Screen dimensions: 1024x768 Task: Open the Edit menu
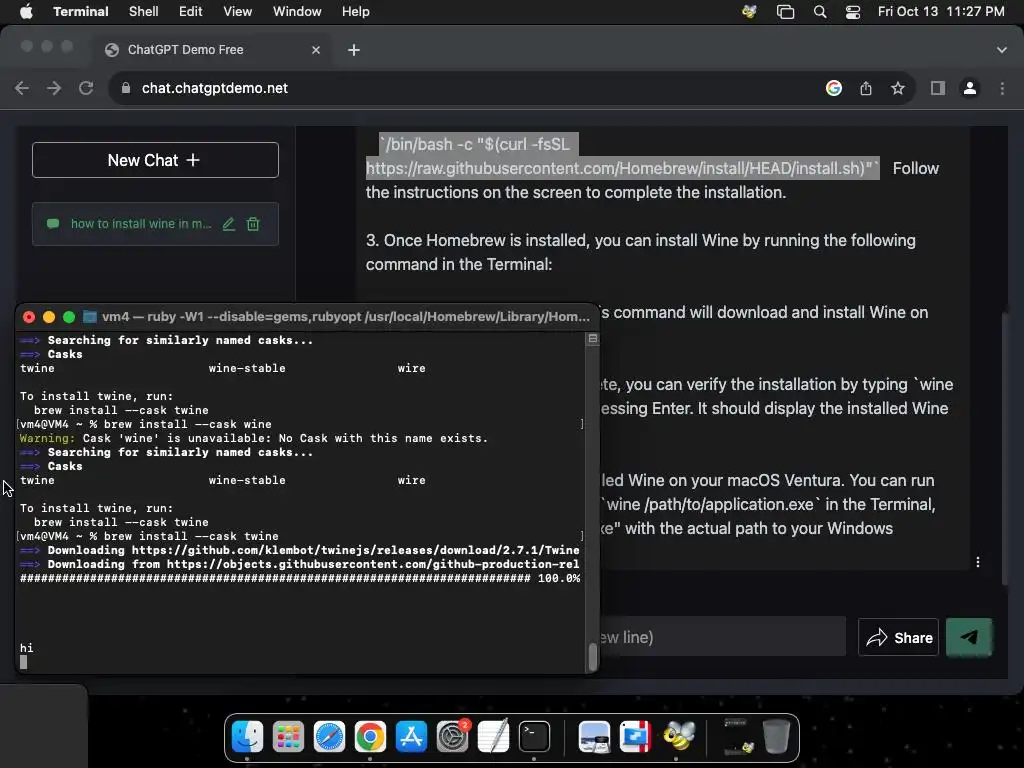pos(191,12)
